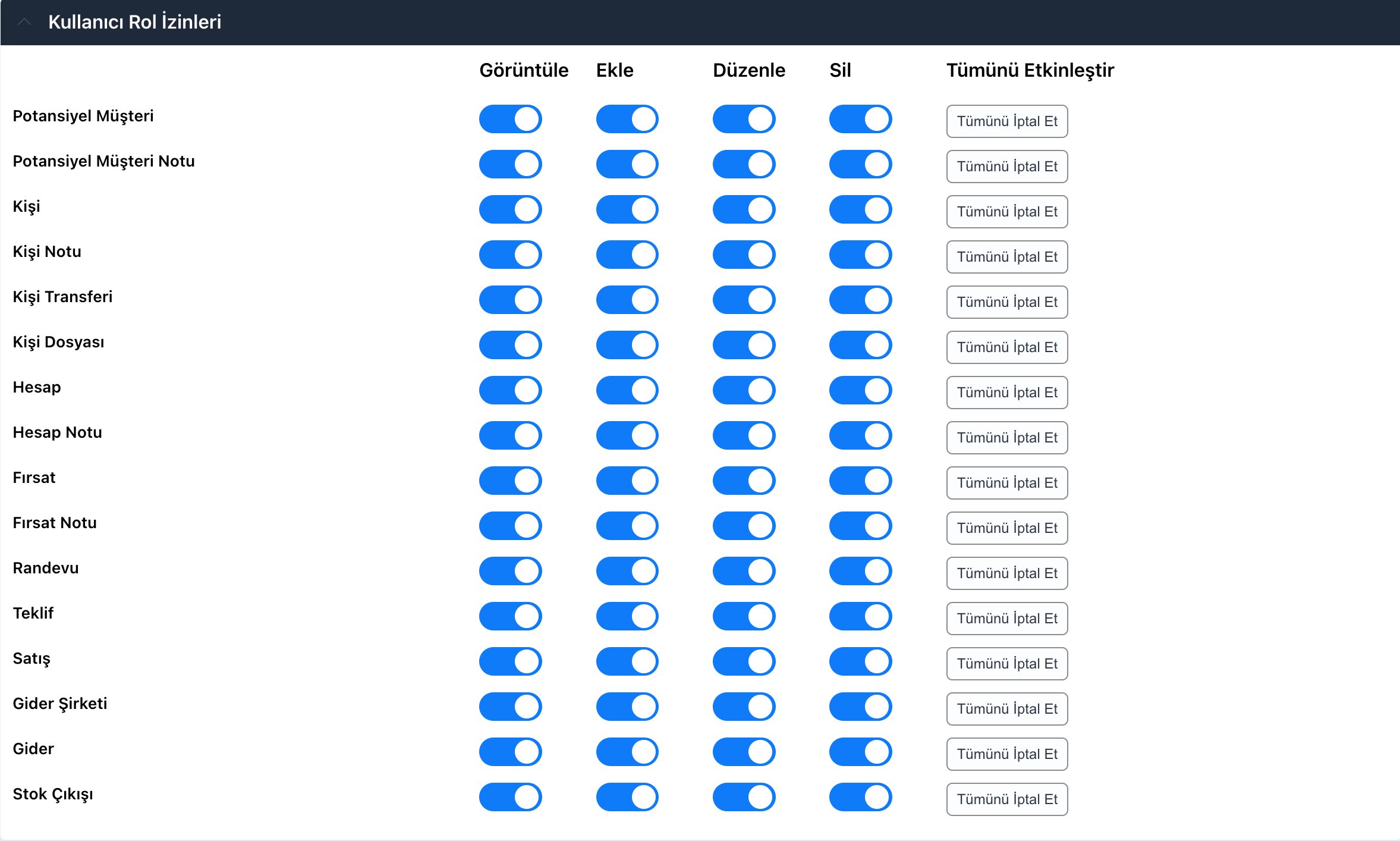Cancel all permissions for Satış
Screen dimensions: 1400x841
(1007, 664)
